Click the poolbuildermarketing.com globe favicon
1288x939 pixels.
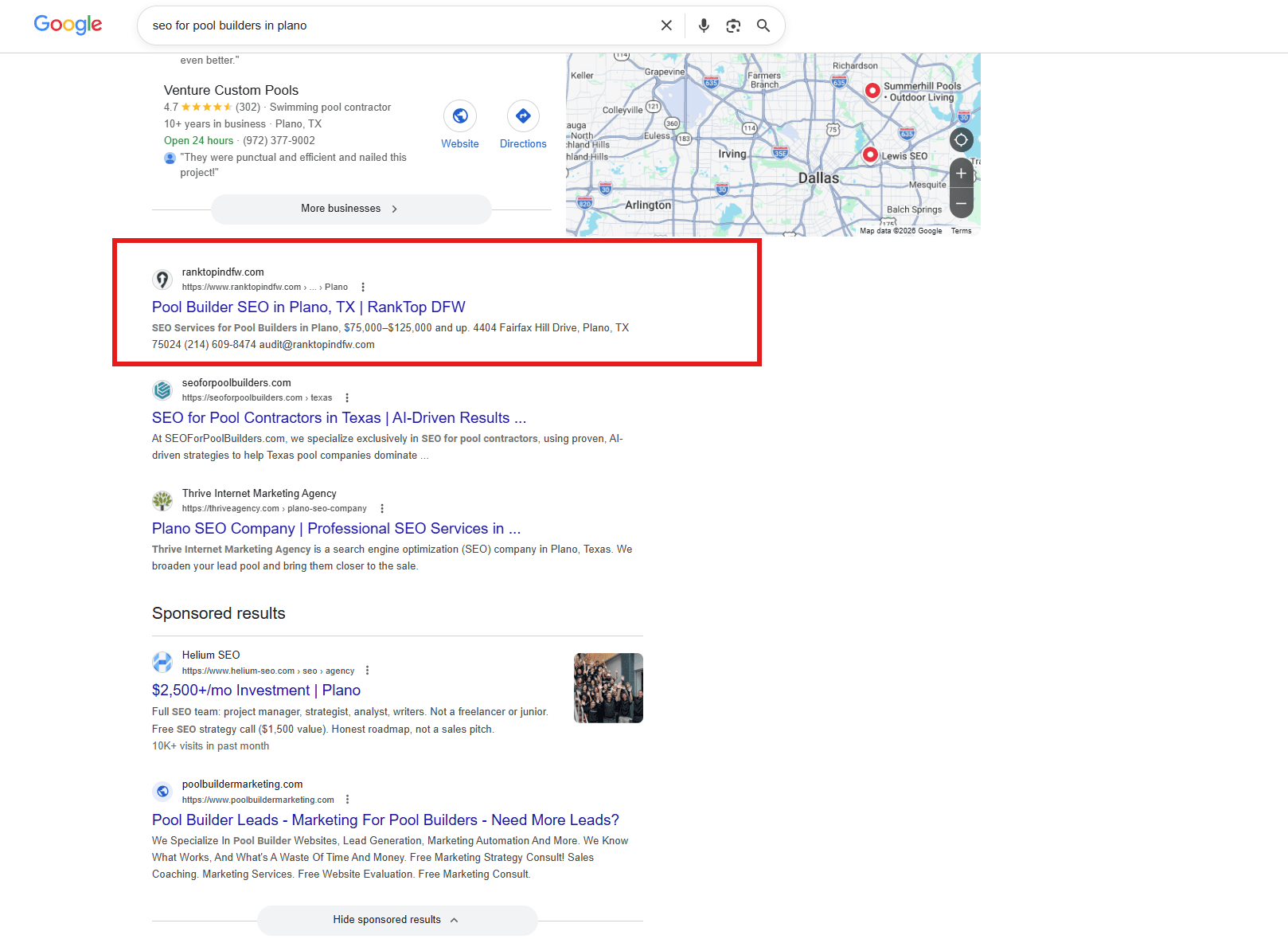click(x=162, y=792)
